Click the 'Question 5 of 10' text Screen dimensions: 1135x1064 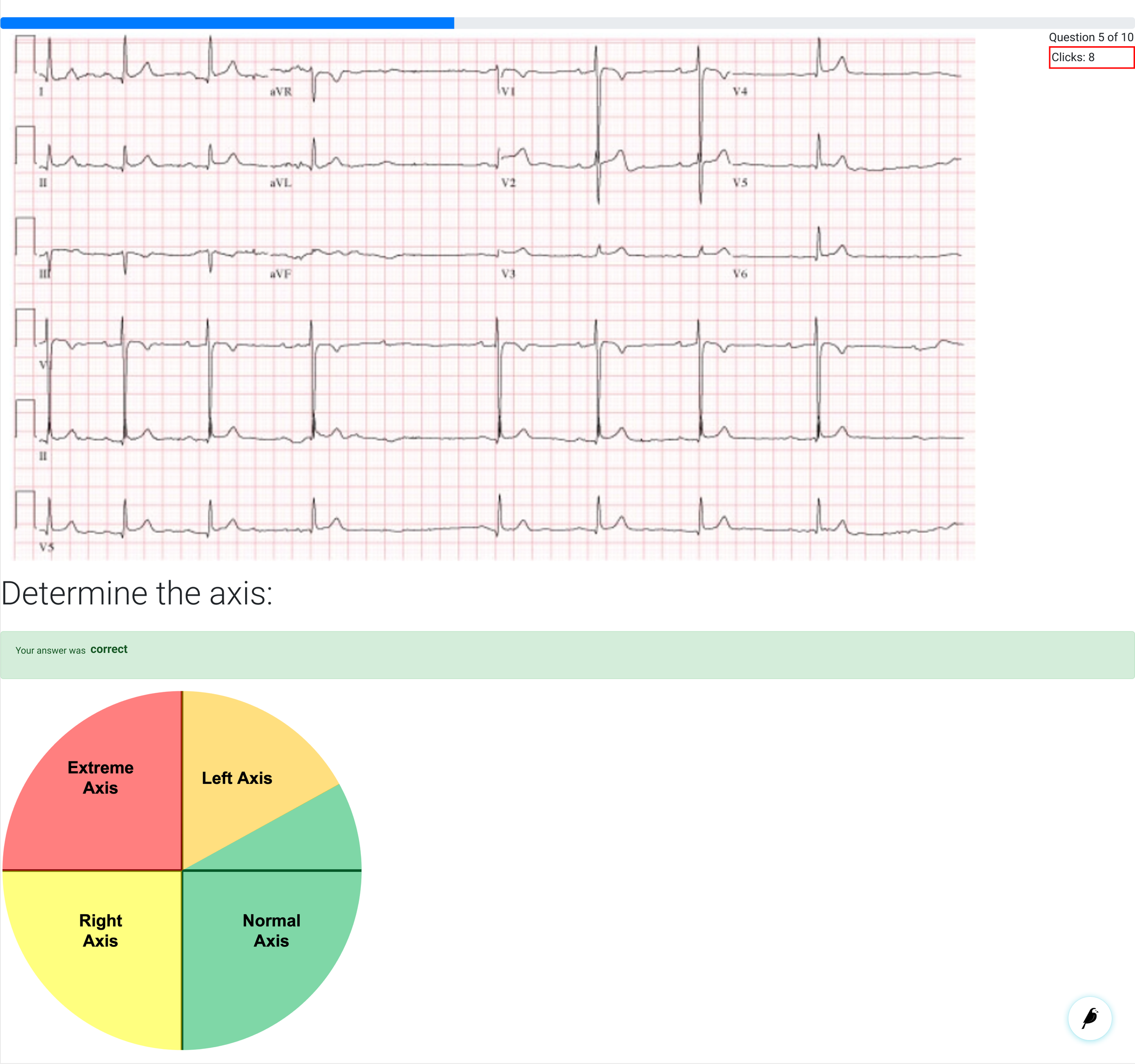(x=1091, y=37)
